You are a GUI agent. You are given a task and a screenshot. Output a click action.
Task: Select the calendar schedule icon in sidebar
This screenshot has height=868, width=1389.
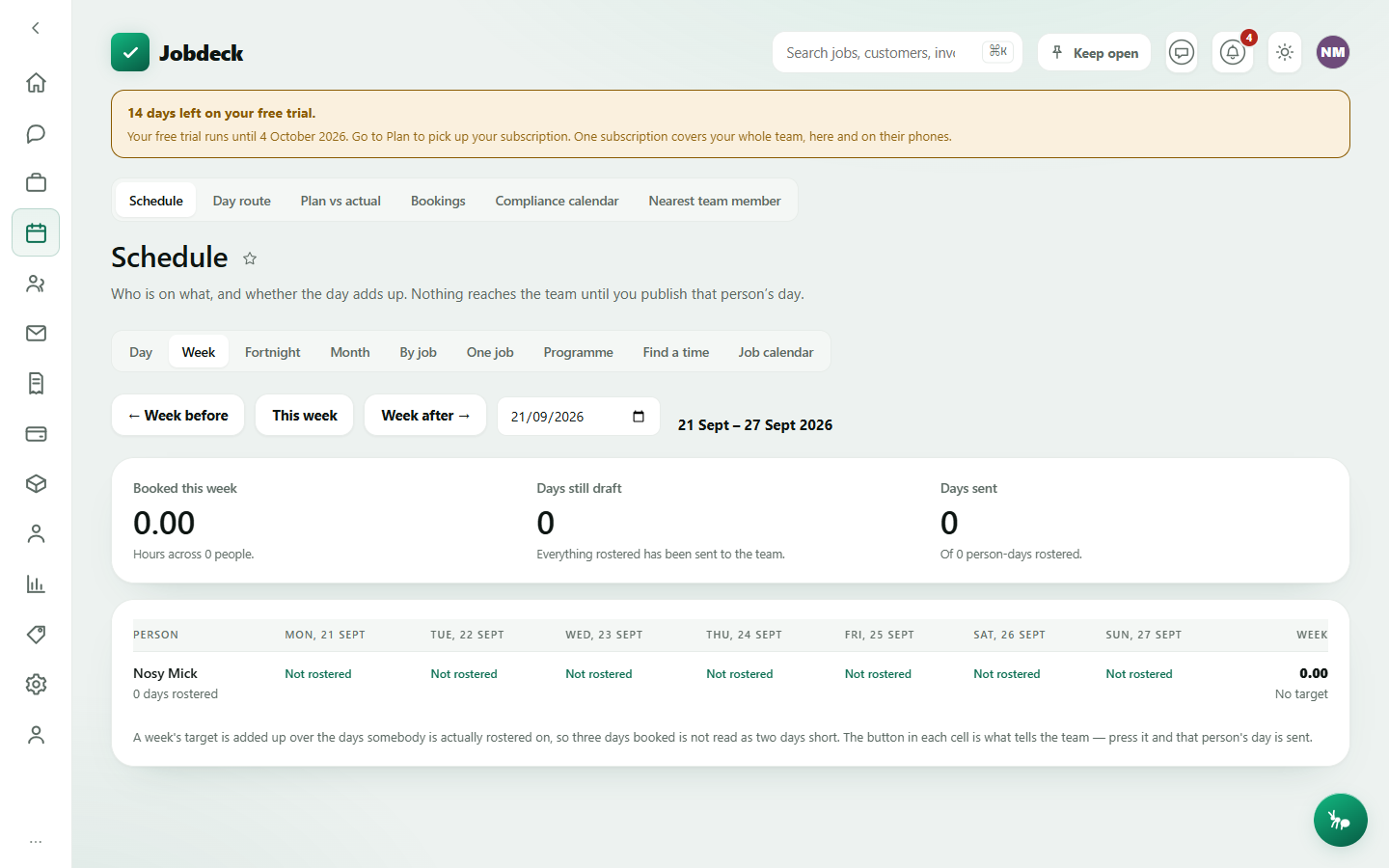point(36,232)
